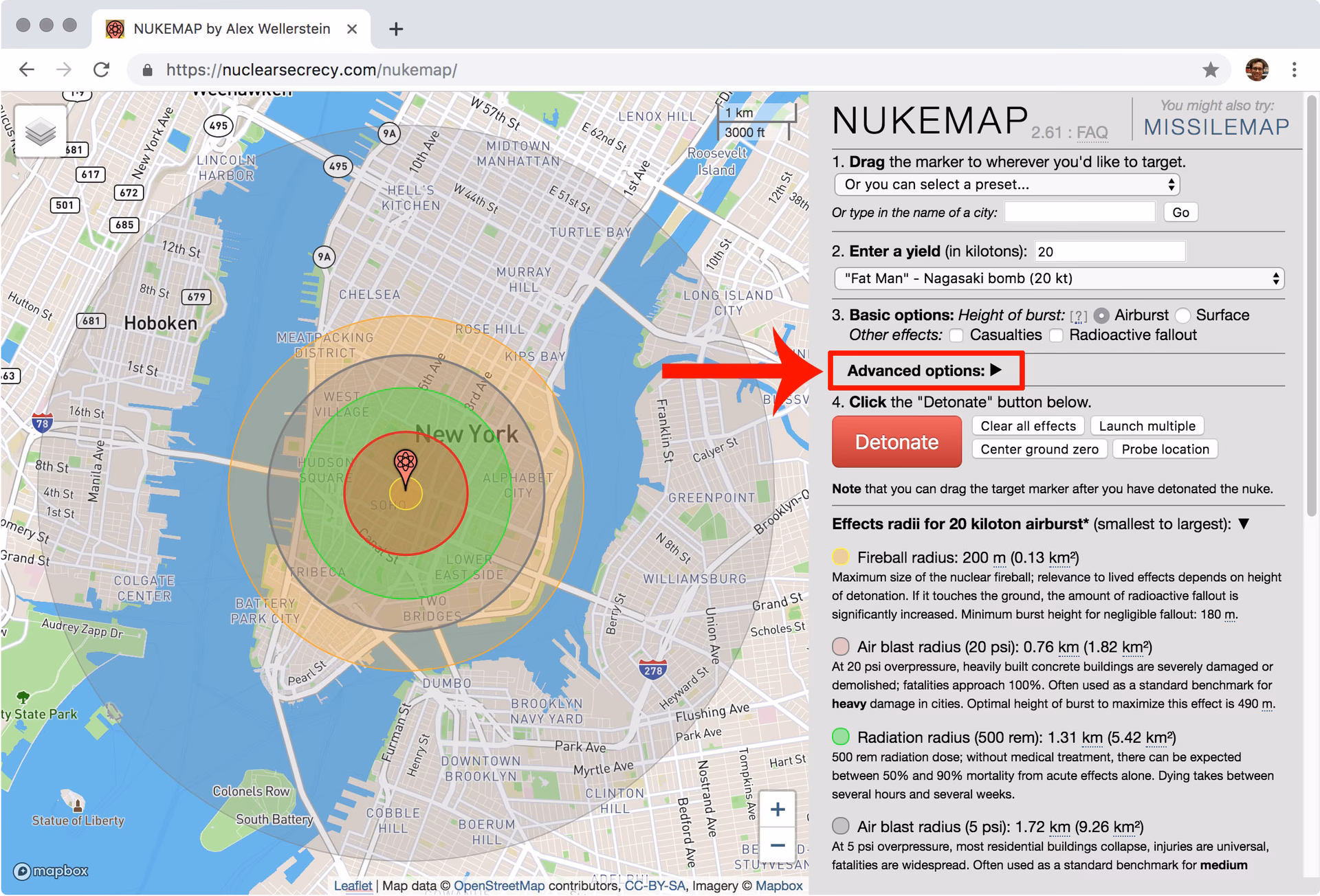Zoom in using the map plus icon

[778, 809]
